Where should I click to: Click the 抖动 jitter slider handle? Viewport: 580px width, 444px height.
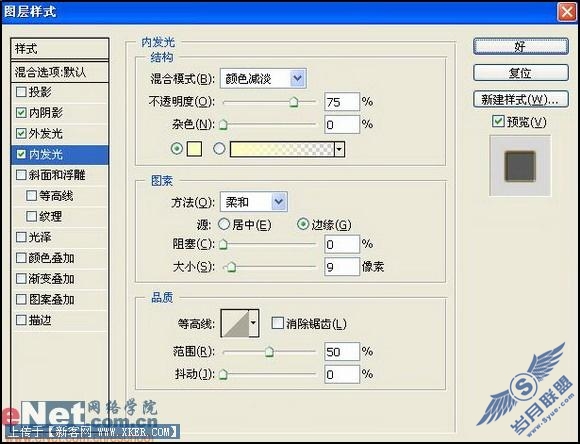[223, 374]
